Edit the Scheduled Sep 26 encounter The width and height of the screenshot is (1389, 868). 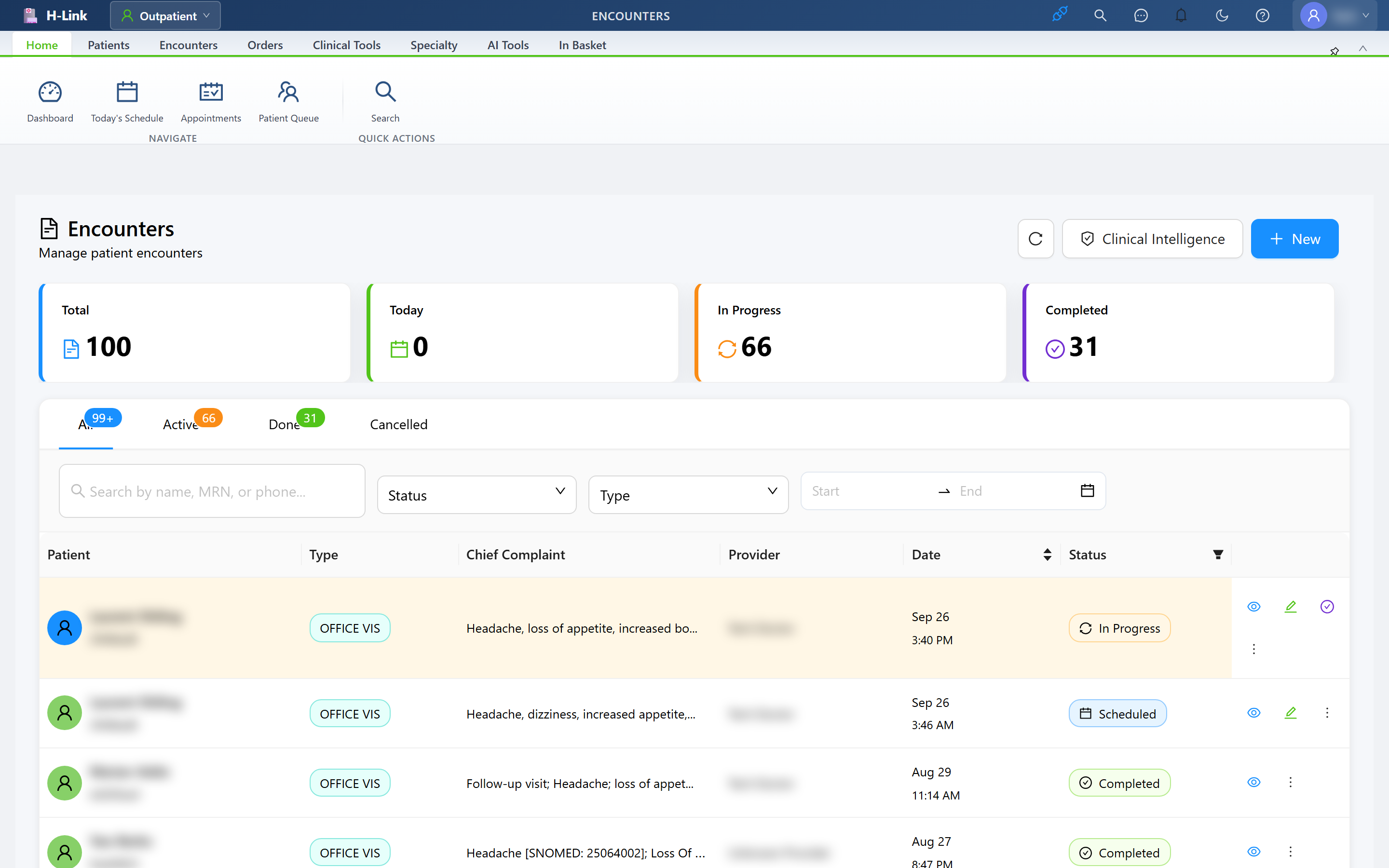point(1290,713)
